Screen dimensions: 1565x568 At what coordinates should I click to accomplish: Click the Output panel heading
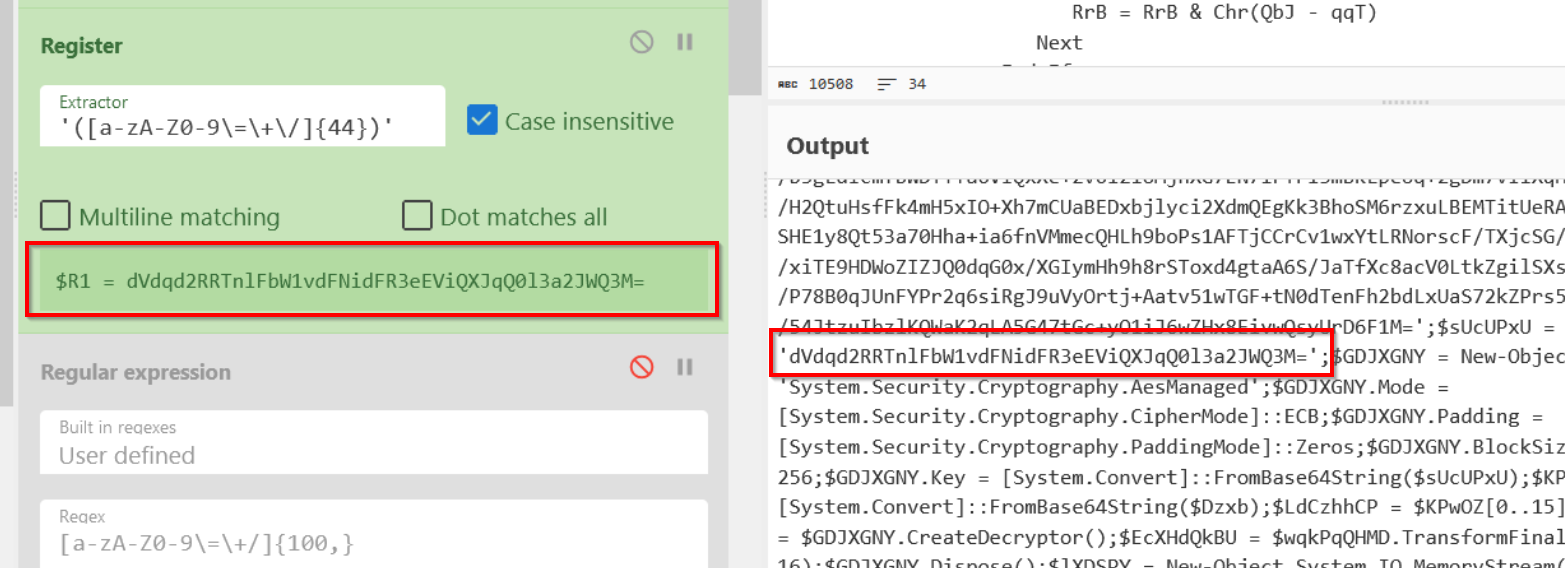(828, 146)
